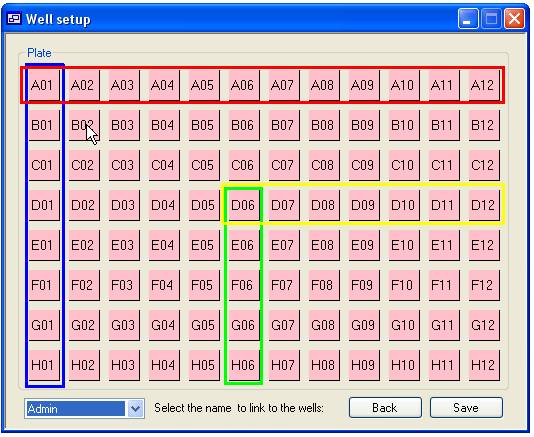The image size is (534, 437).
Task: Select well H12 at the plate corner
Action: click(x=484, y=365)
